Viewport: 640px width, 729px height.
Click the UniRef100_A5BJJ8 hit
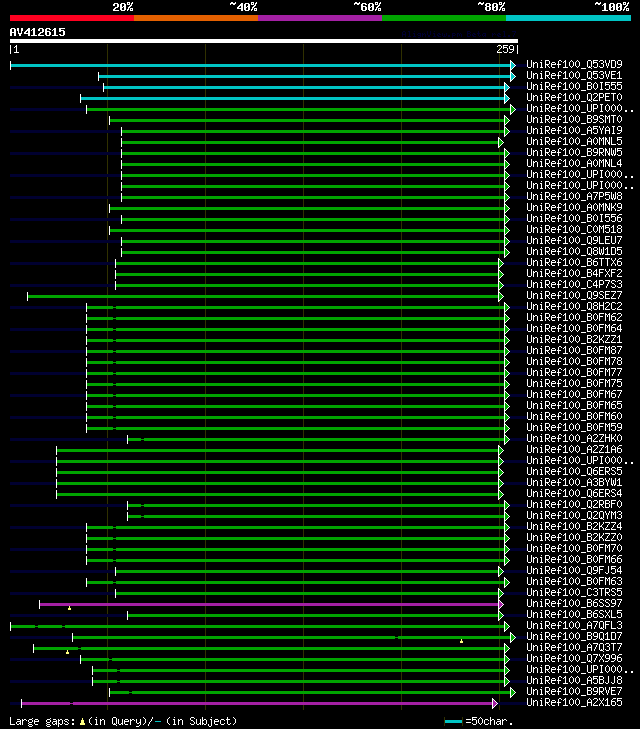574,681
